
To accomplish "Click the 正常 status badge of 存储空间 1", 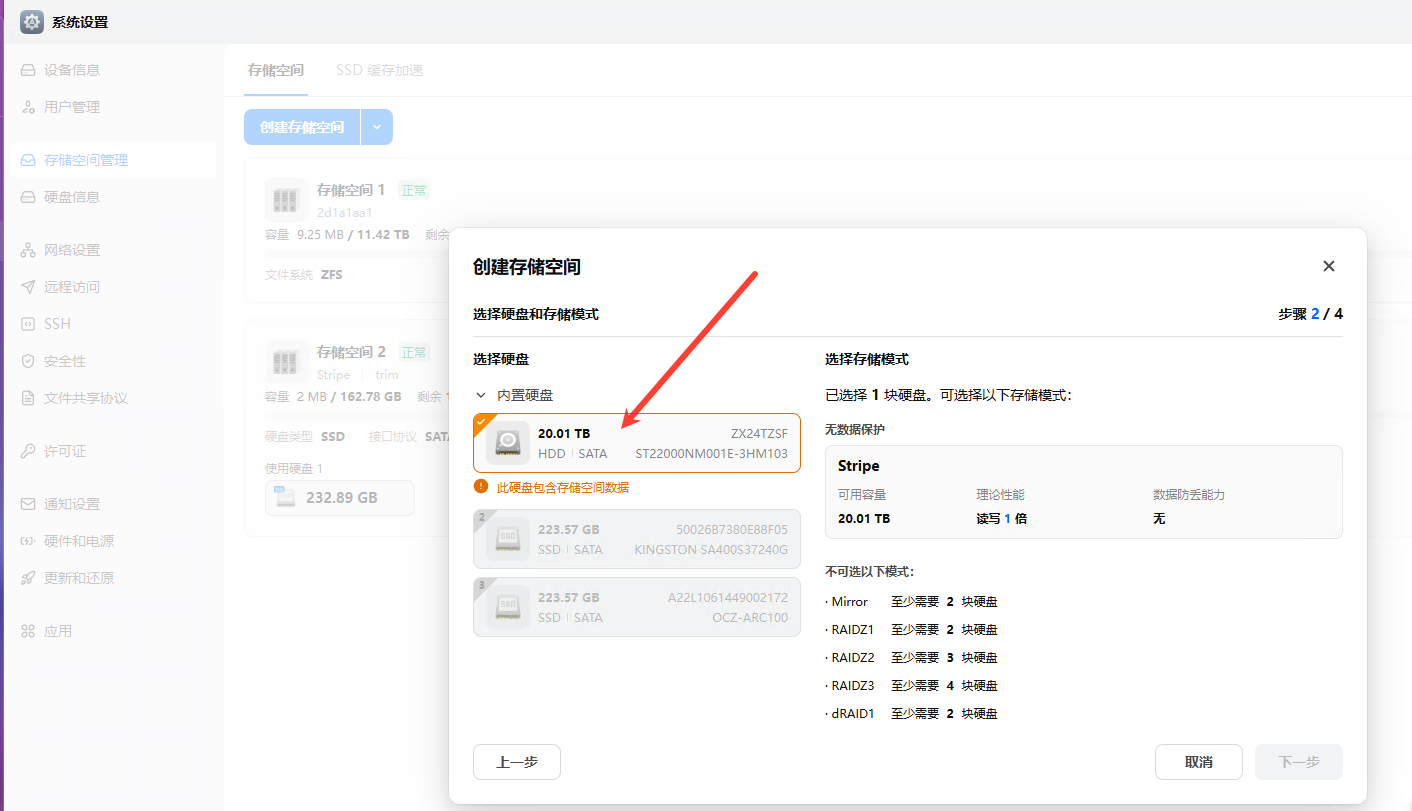I will 414,190.
